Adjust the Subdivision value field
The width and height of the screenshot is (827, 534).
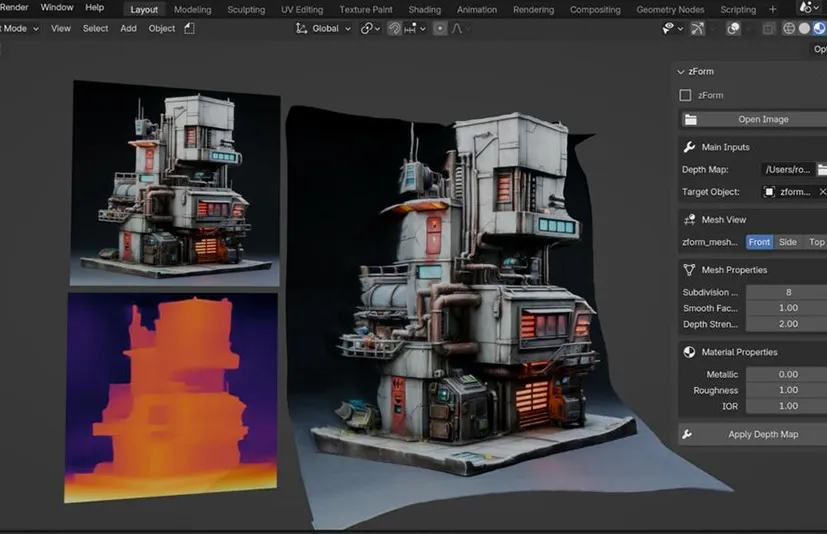[786, 292]
